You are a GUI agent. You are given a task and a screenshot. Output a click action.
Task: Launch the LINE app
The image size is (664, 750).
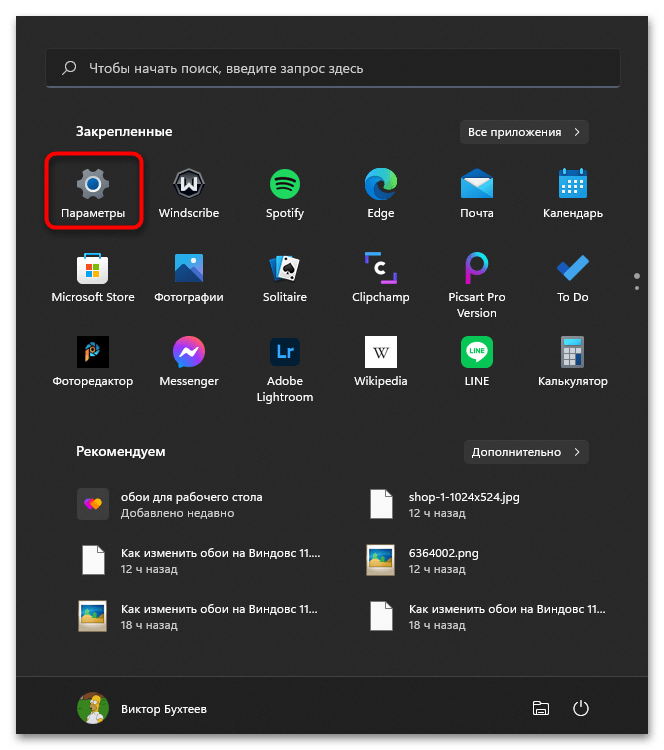(476, 362)
